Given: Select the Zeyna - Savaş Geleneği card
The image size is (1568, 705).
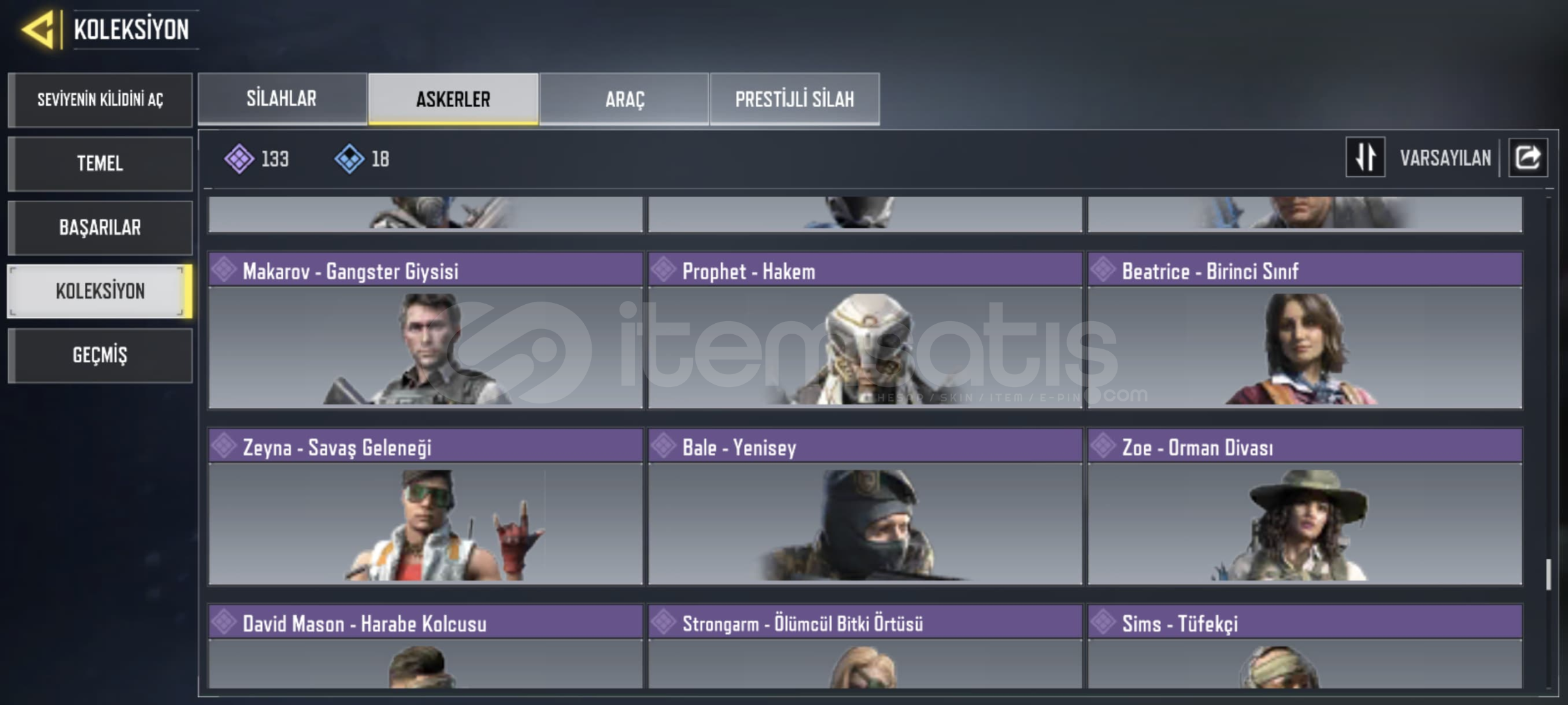Looking at the screenshot, I should 426,507.
